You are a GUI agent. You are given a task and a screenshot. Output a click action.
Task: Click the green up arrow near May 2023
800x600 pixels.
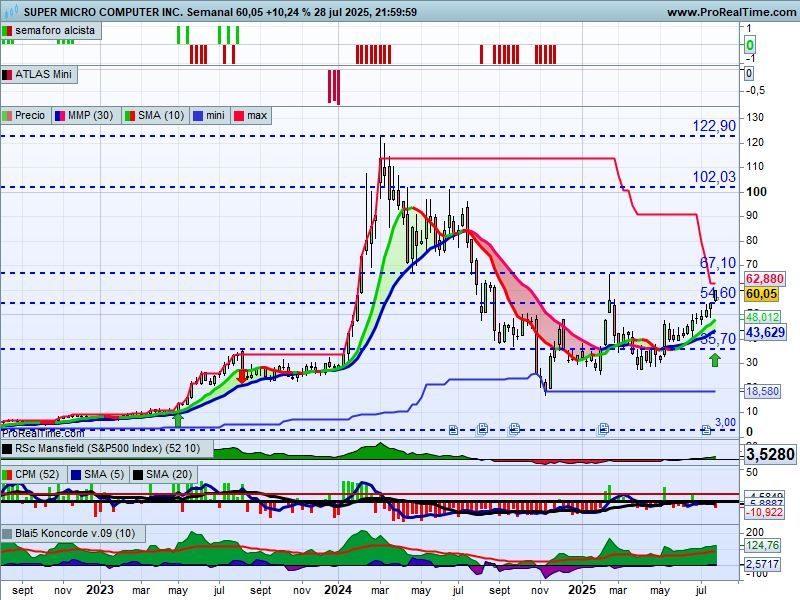(178, 419)
